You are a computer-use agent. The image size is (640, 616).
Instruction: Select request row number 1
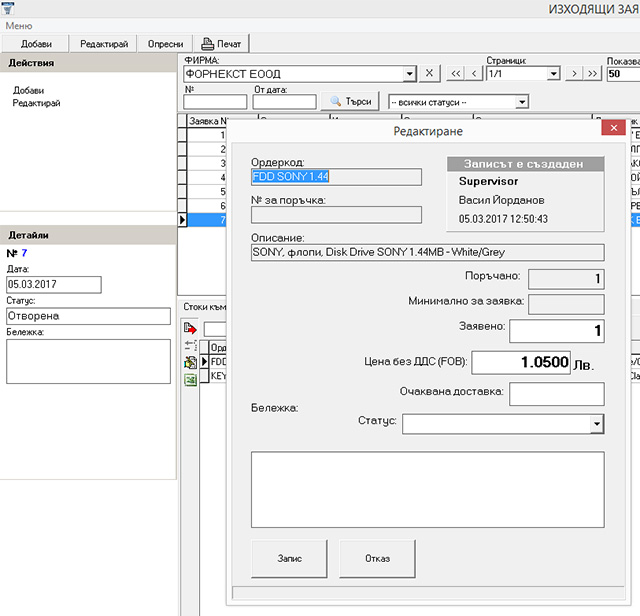coord(207,135)
